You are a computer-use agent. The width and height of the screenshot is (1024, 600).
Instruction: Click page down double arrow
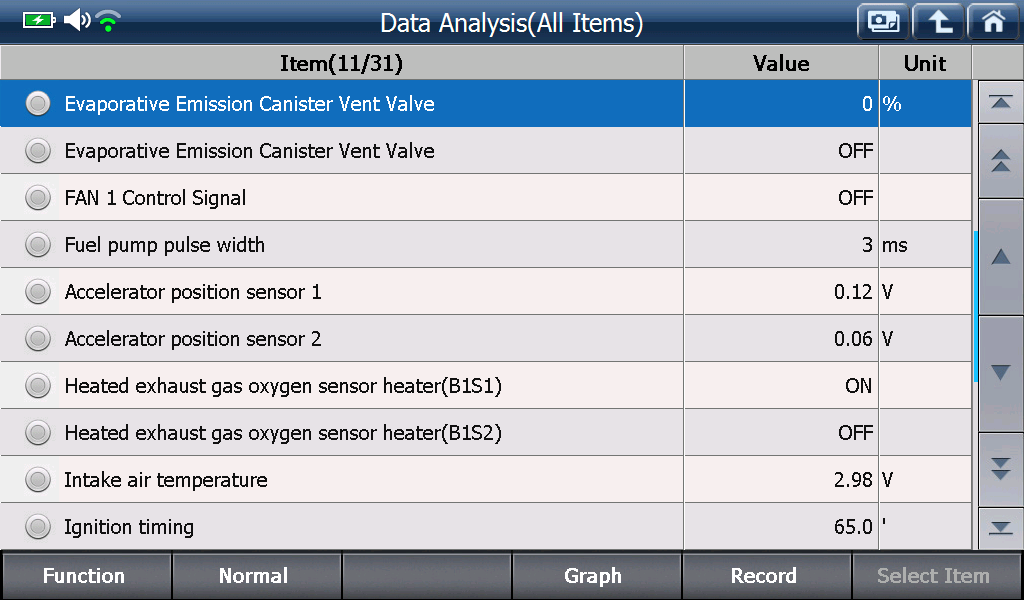pos(1000,469)
